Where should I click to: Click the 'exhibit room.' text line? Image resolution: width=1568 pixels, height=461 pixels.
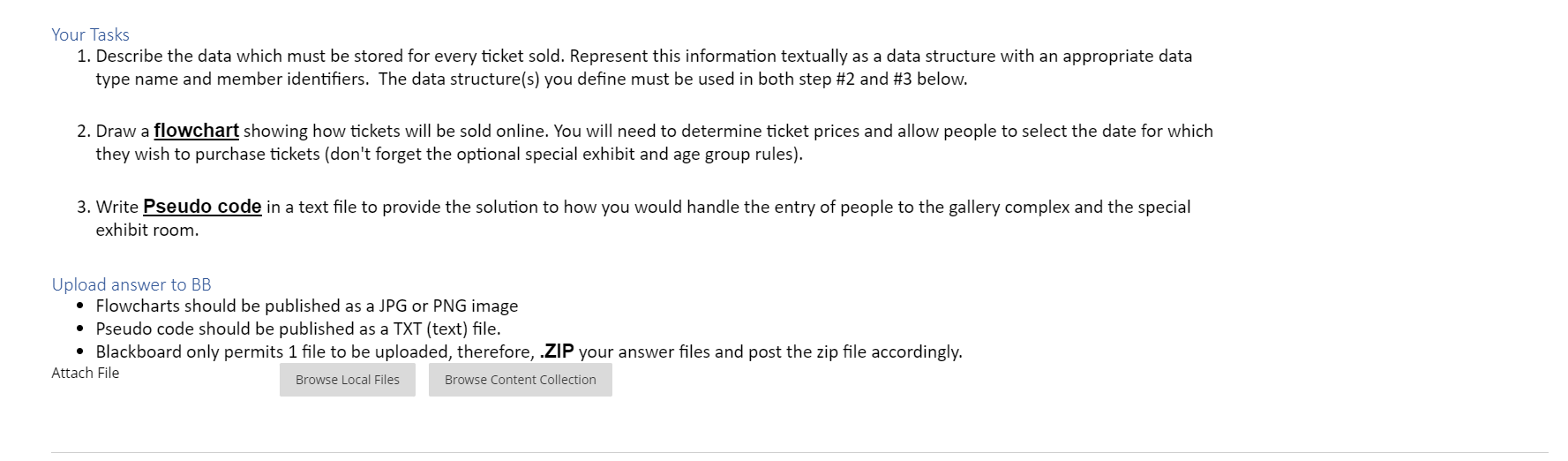[x=147, y=230]
